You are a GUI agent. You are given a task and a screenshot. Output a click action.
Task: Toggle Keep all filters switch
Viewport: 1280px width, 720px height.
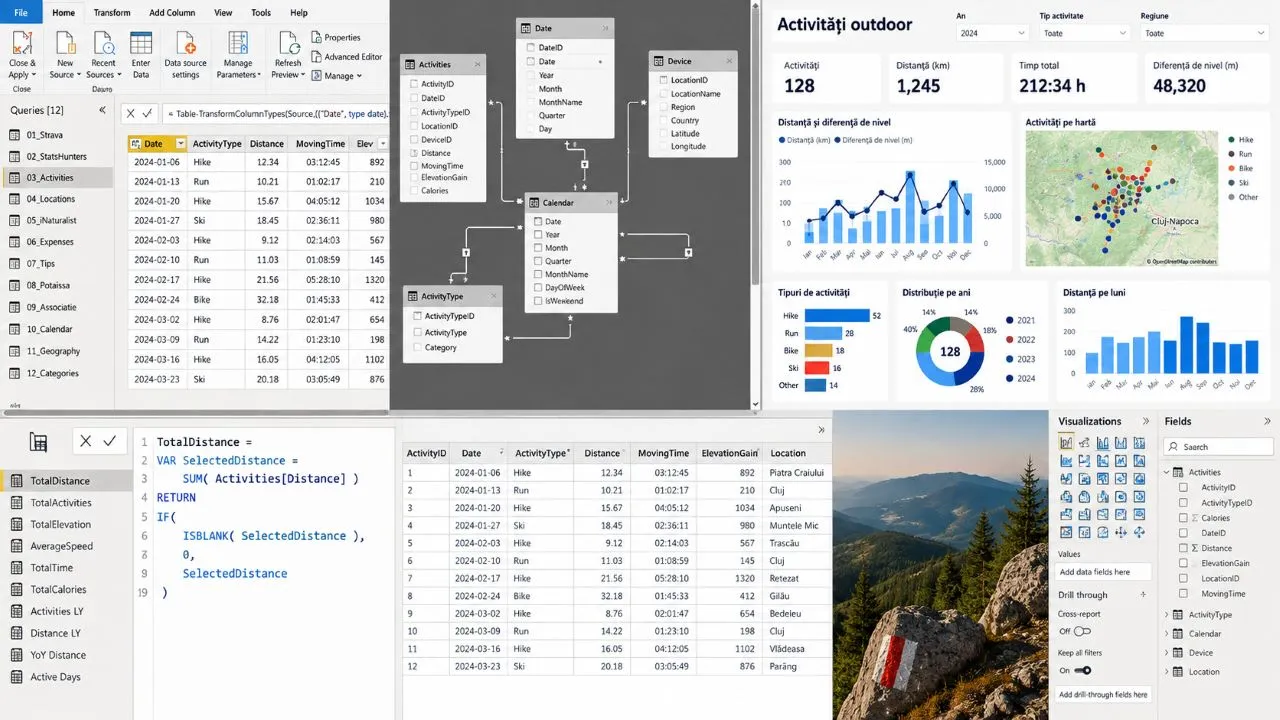(x=1082, y=670)
